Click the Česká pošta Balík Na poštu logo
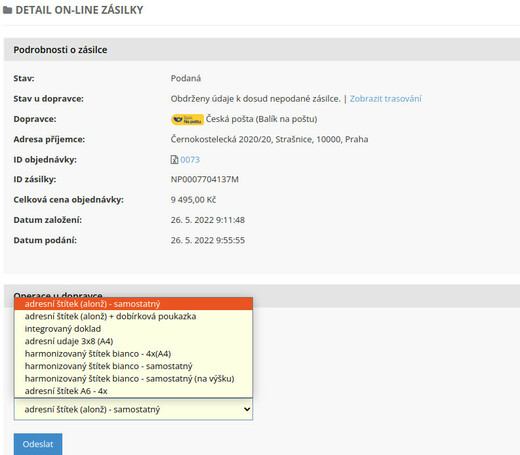The width and height of the screenshot is (520, 455). click(187, 119)
